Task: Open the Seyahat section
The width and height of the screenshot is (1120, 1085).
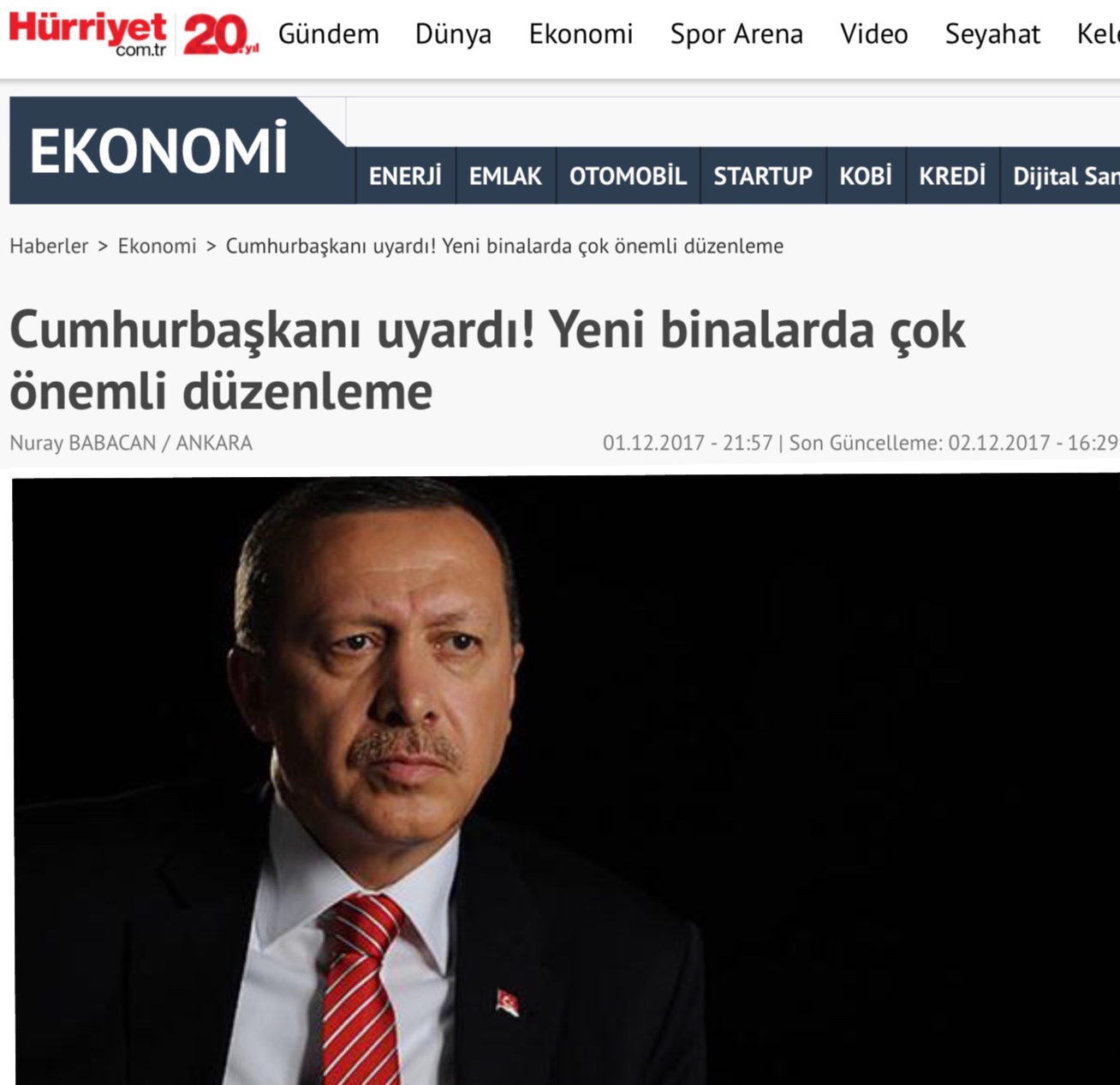Action: point(992,34)
